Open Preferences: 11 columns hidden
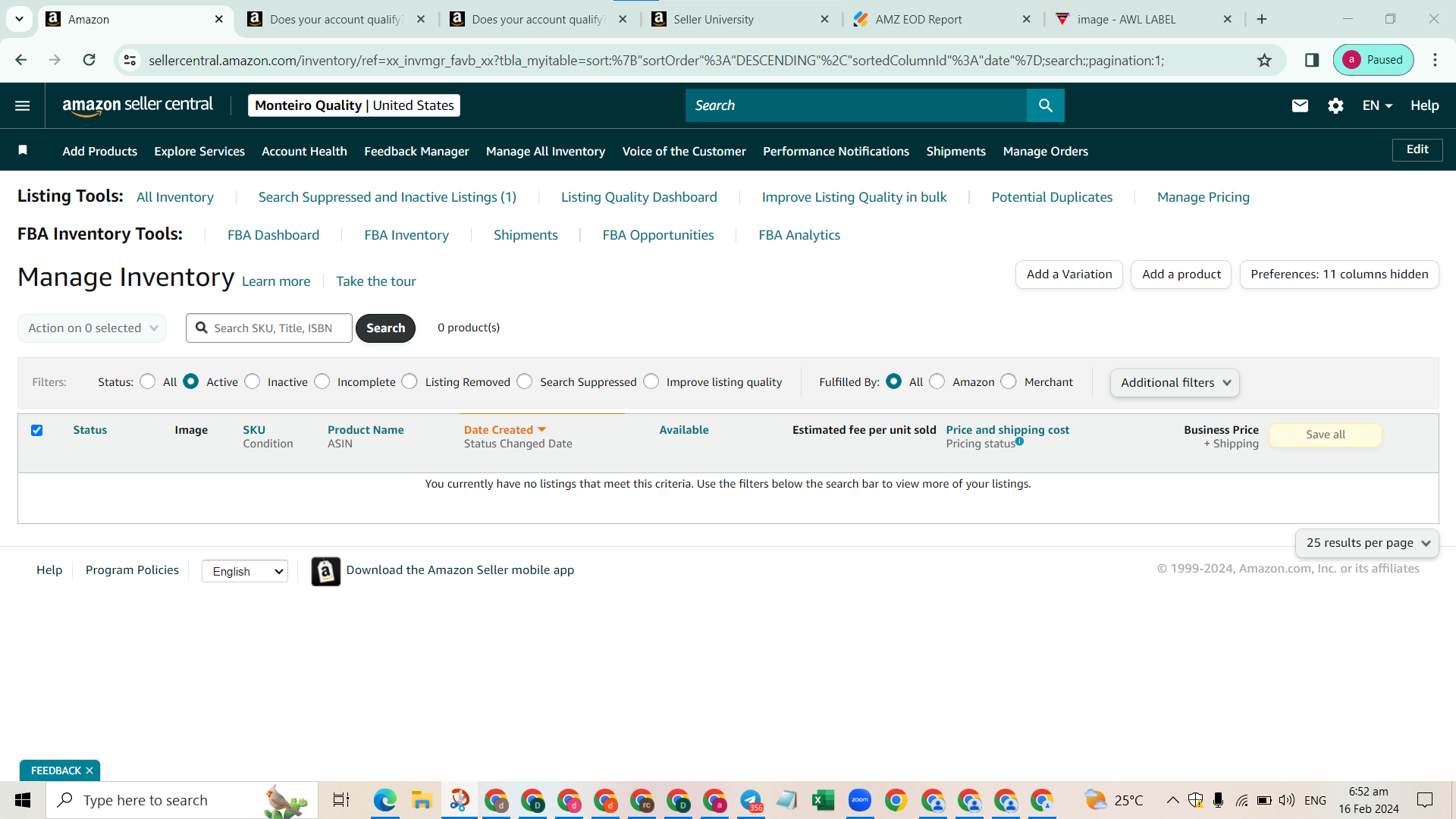Screen dimensions: 1456x819 coord(1339,275)
